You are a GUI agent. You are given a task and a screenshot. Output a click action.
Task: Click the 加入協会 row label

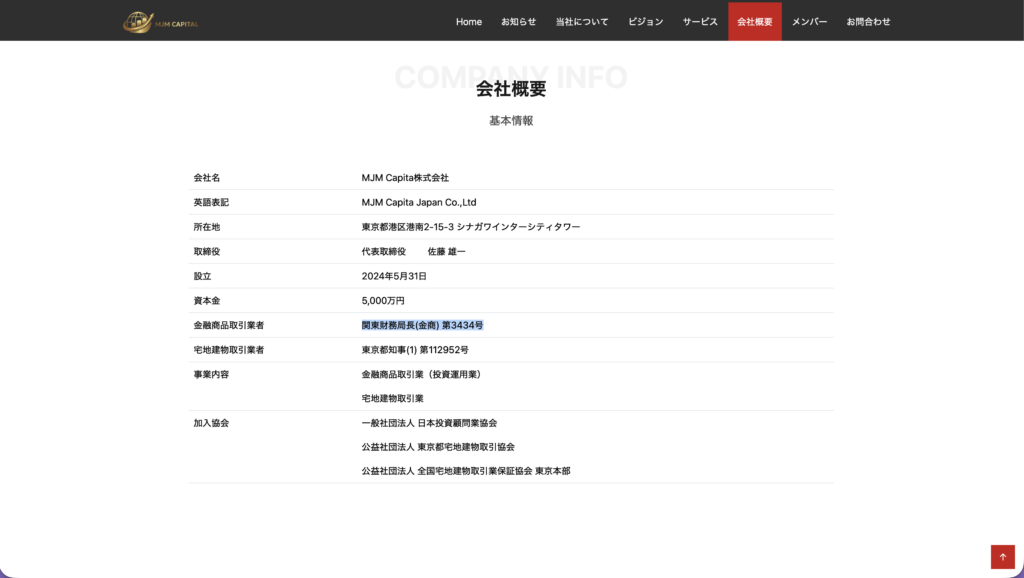coord(211,423)
